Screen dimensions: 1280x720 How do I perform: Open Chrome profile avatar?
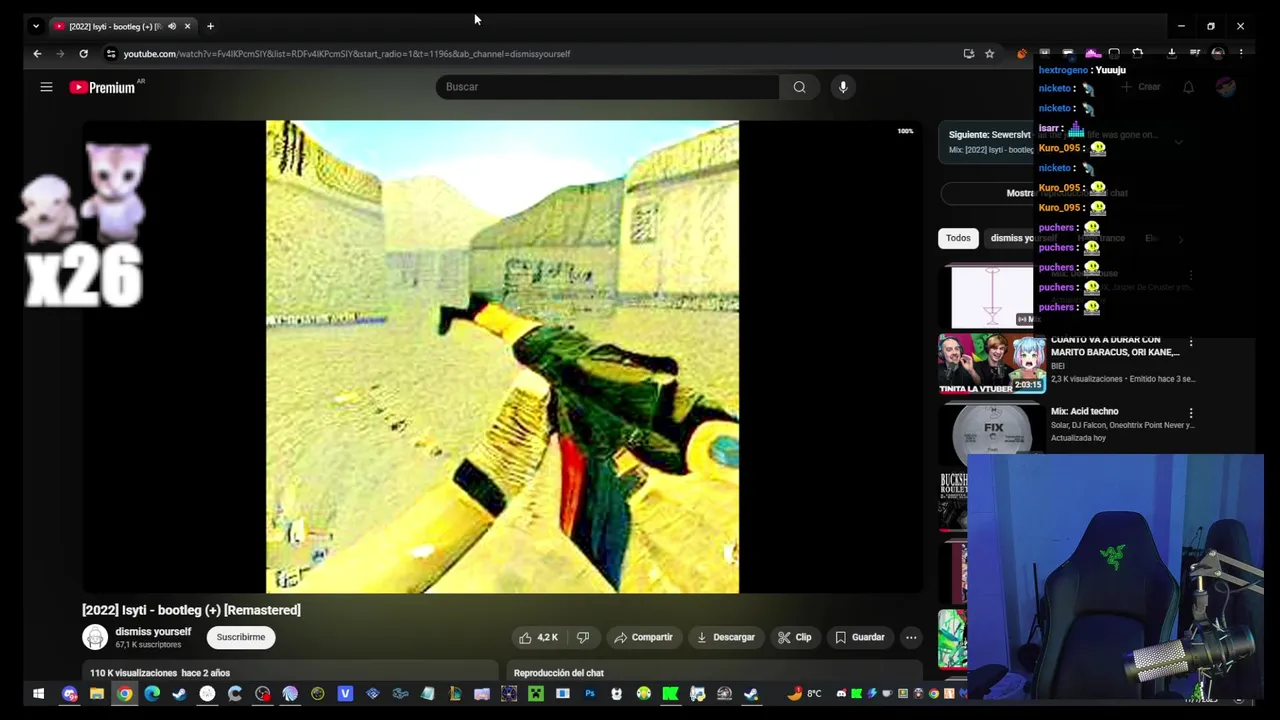point(1218,53)
